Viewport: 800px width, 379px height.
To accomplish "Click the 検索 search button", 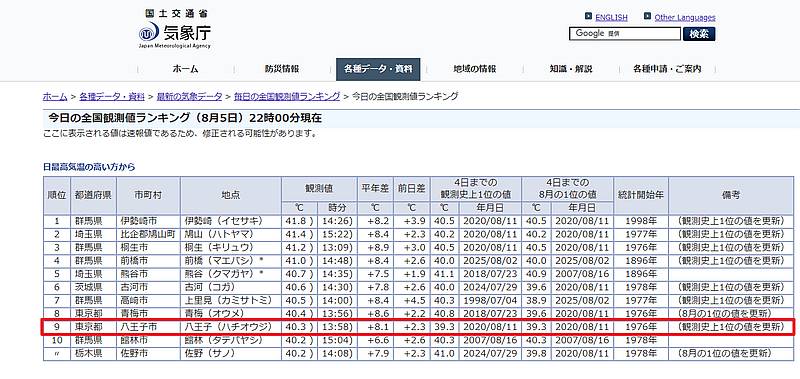I will click(699, 34).
